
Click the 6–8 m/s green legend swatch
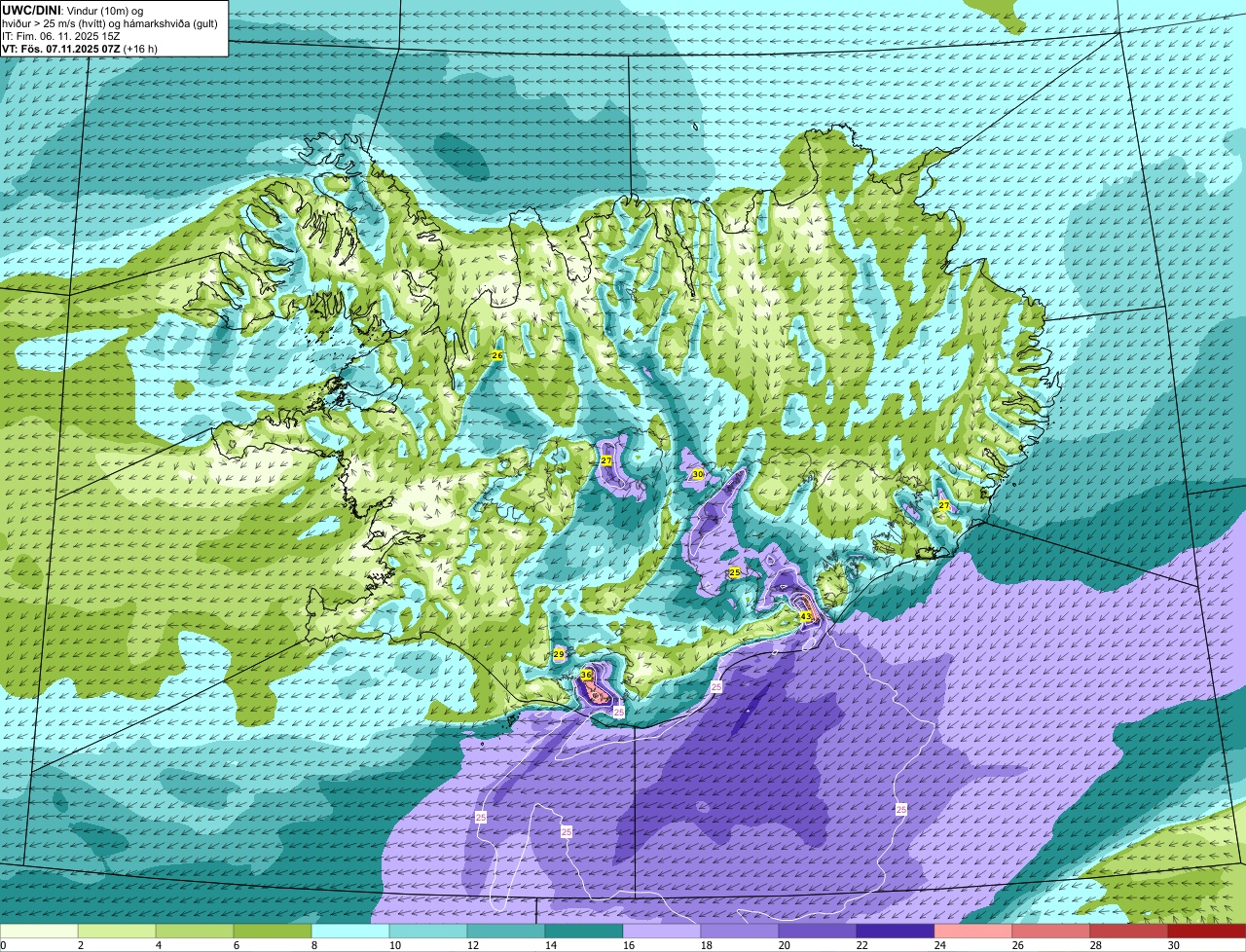pos(273,931)
